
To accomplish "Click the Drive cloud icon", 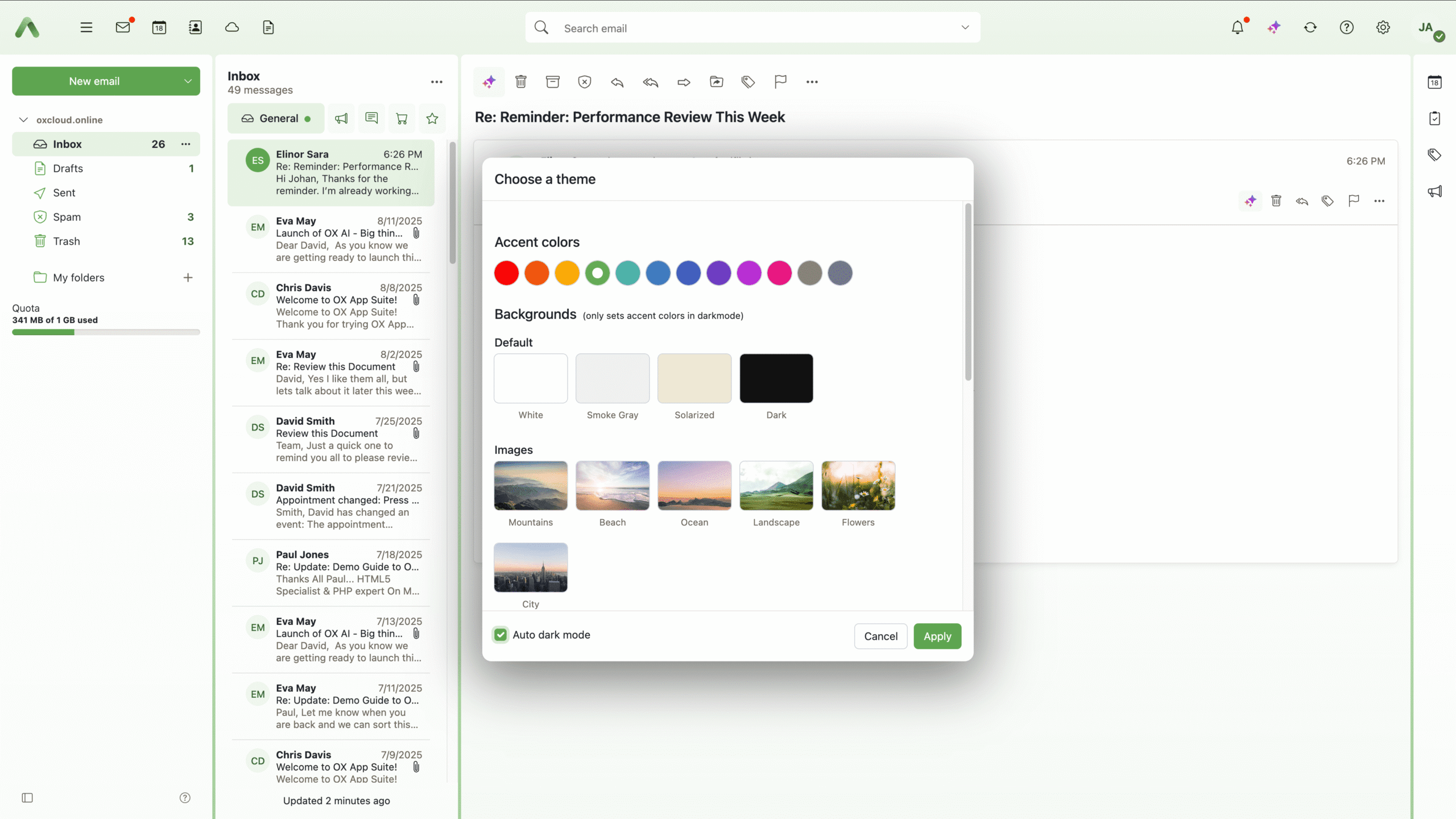I will click(232, 27).
